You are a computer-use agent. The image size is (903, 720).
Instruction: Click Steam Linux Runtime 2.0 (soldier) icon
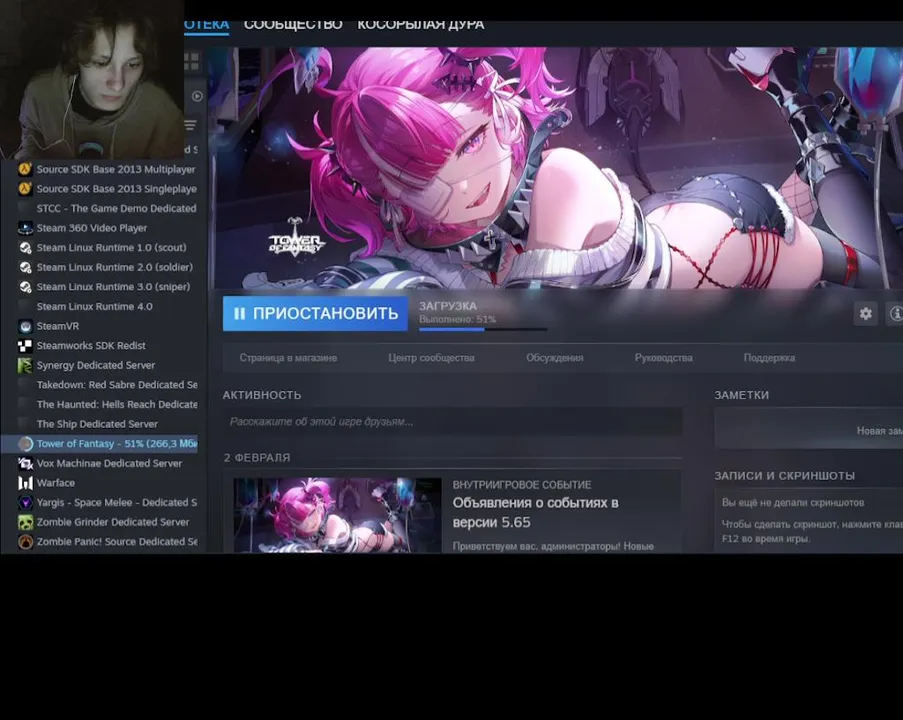click(25, 267)
